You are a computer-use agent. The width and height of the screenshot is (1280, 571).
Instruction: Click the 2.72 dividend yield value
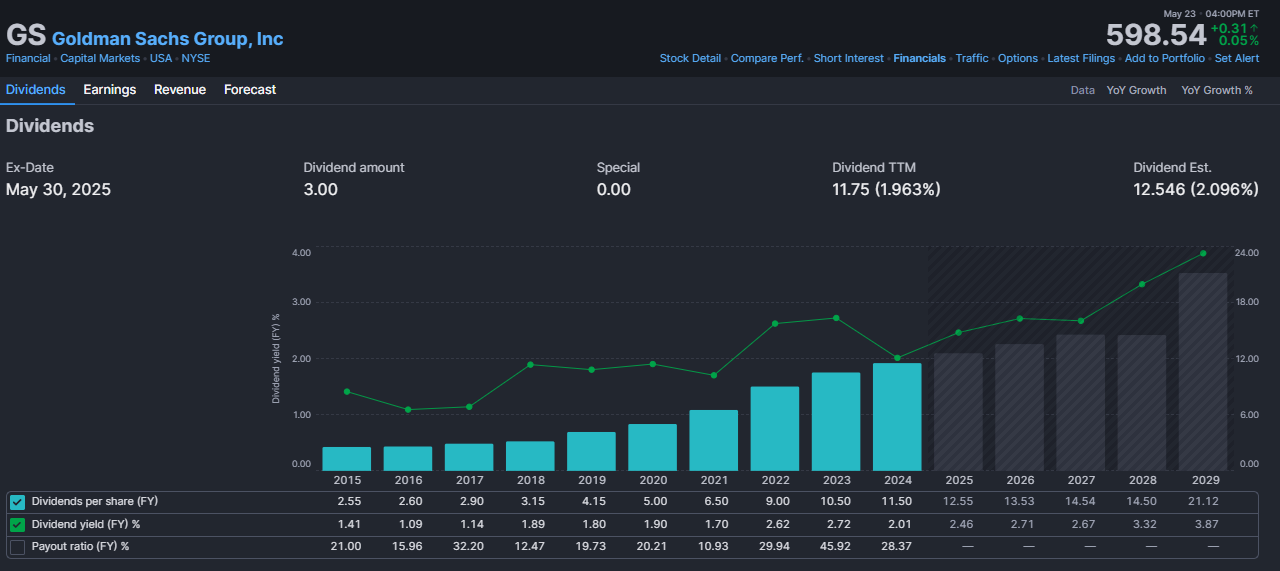tap(835, 524)
